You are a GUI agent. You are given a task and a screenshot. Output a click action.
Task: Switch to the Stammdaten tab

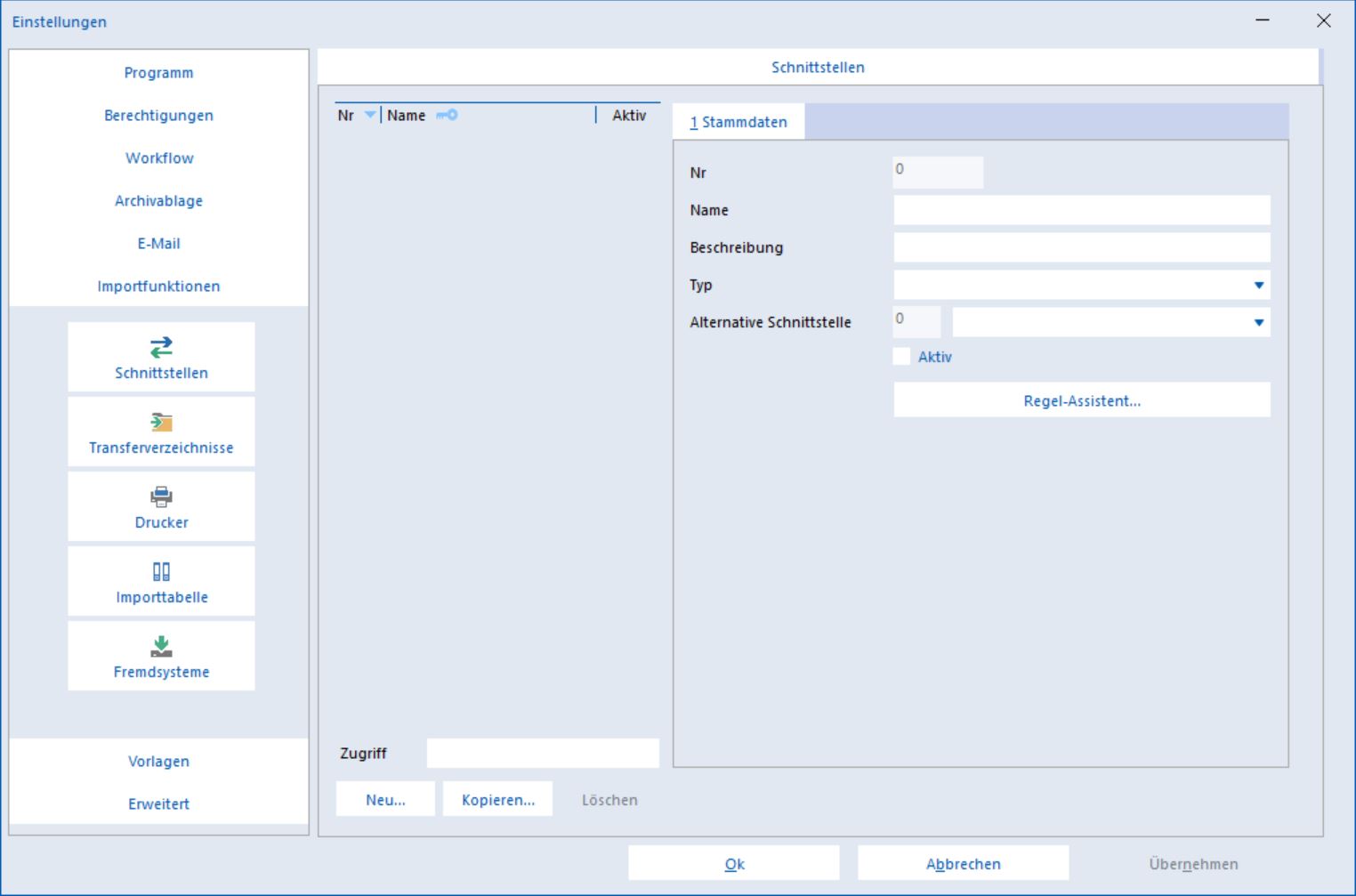tap(739, 122)
